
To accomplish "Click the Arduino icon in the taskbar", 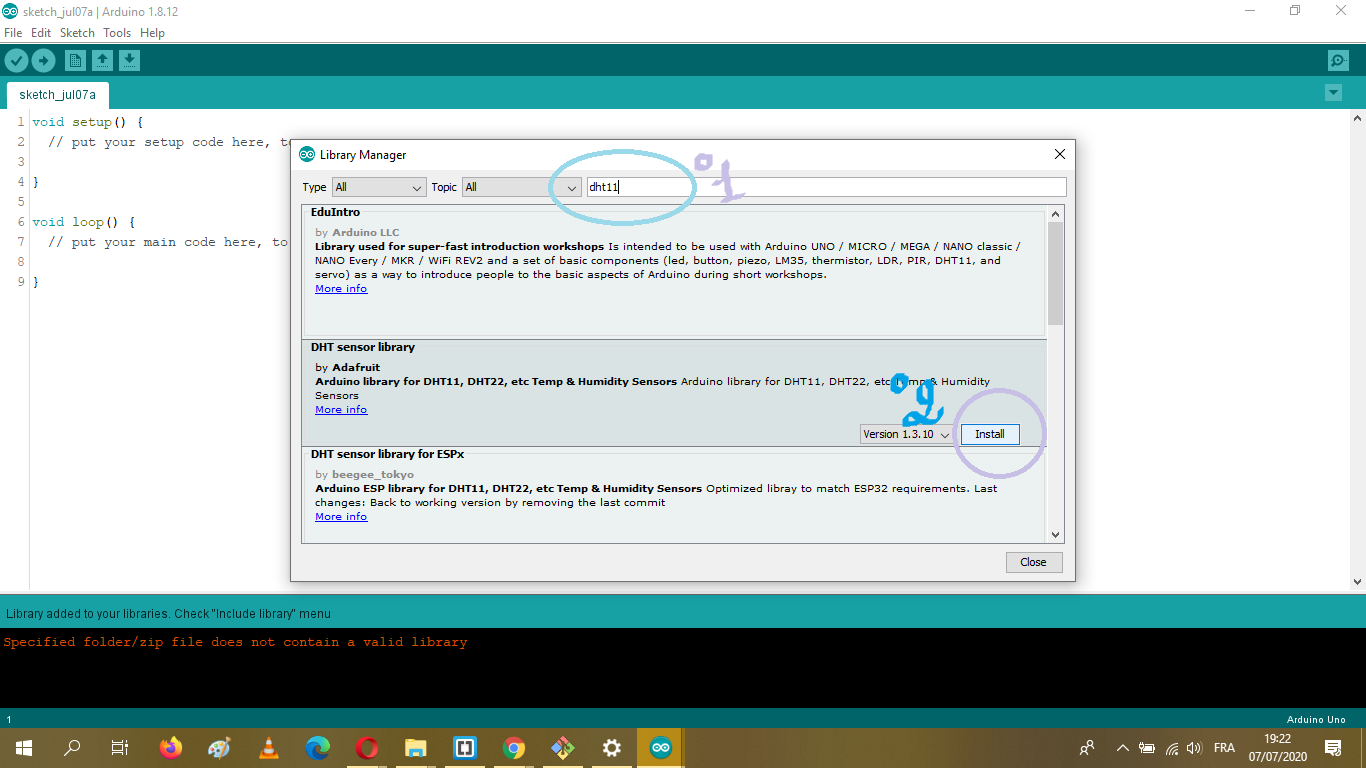I will point(661,748).
